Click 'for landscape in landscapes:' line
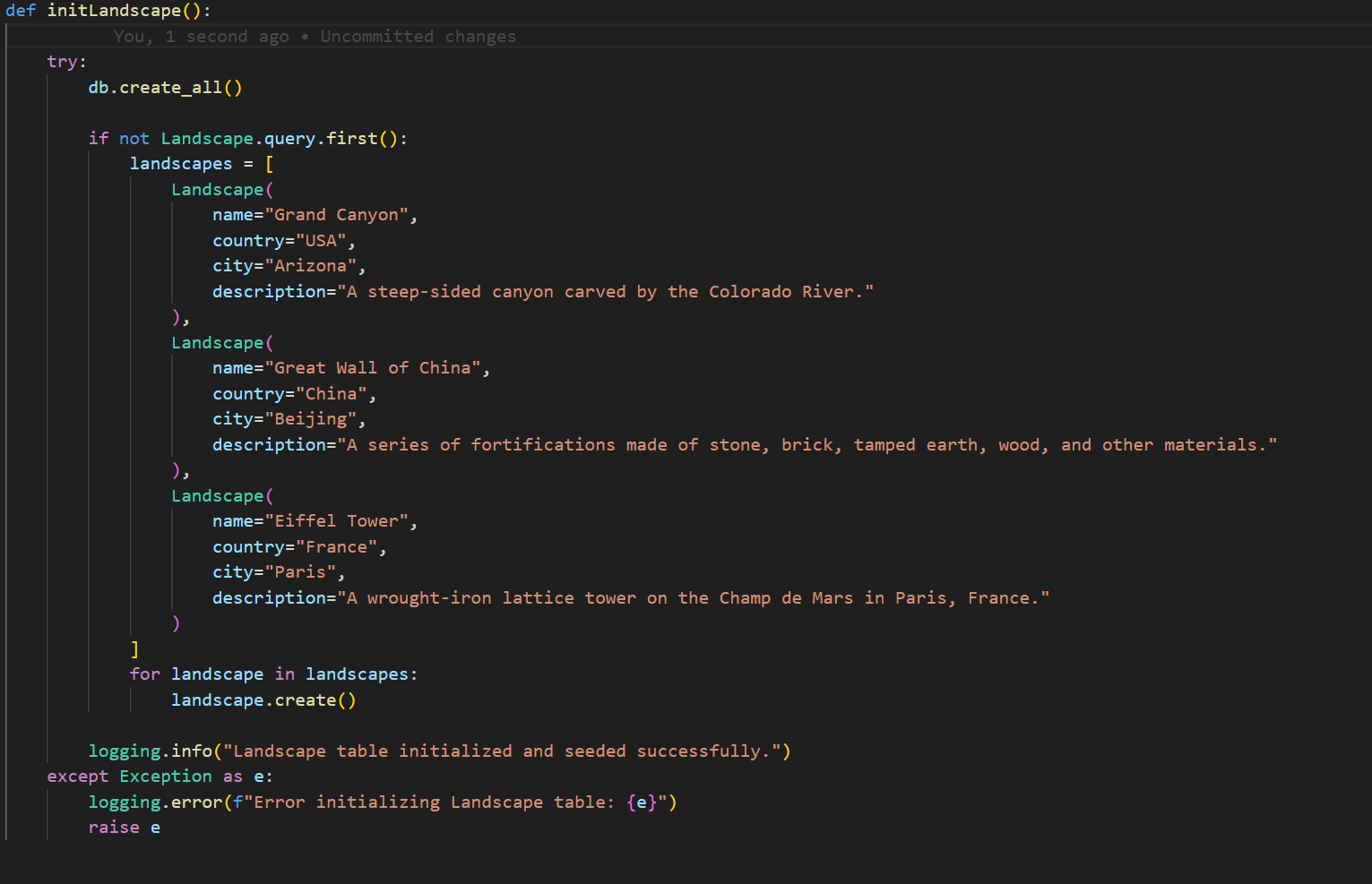 coord(273,674)
